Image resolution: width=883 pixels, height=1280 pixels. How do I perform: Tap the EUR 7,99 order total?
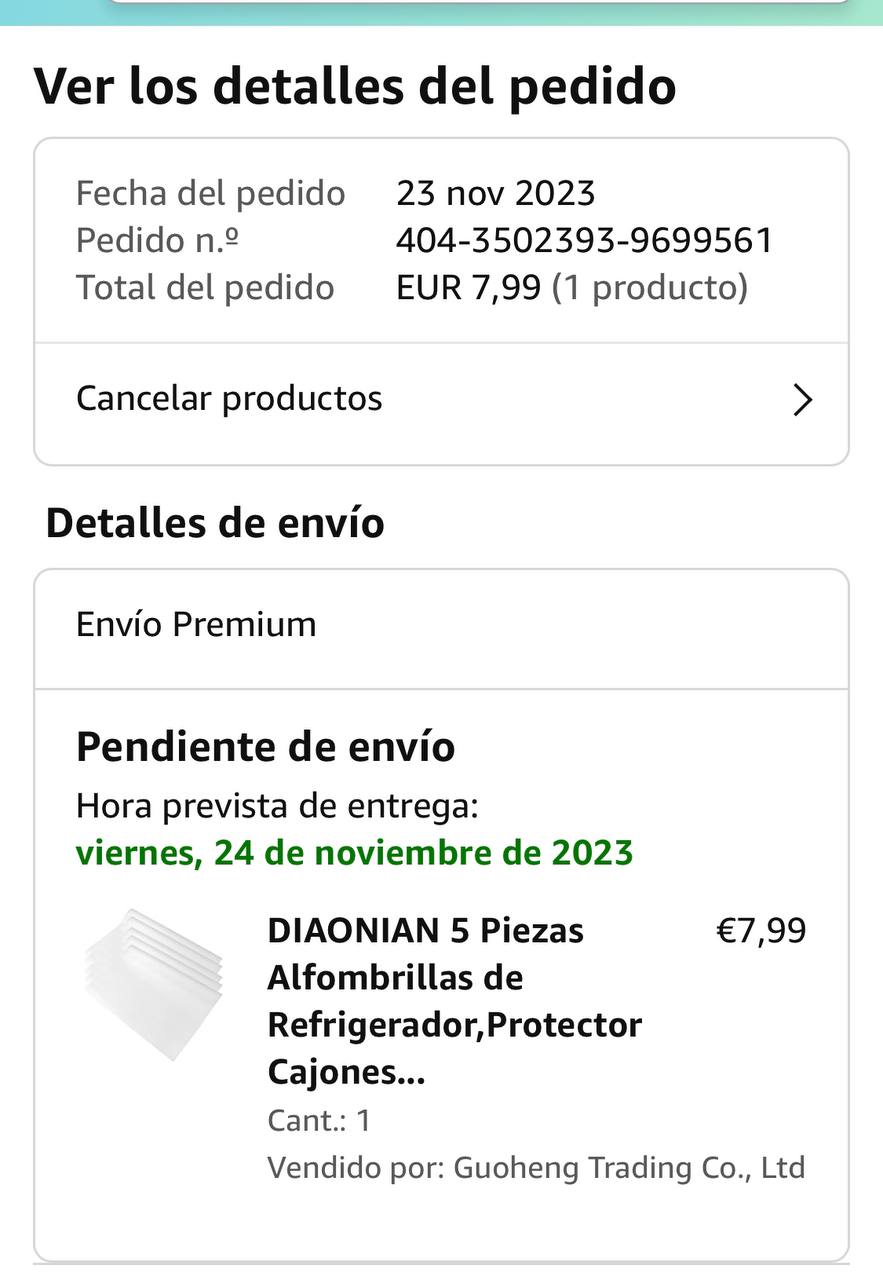click(468, 288)
